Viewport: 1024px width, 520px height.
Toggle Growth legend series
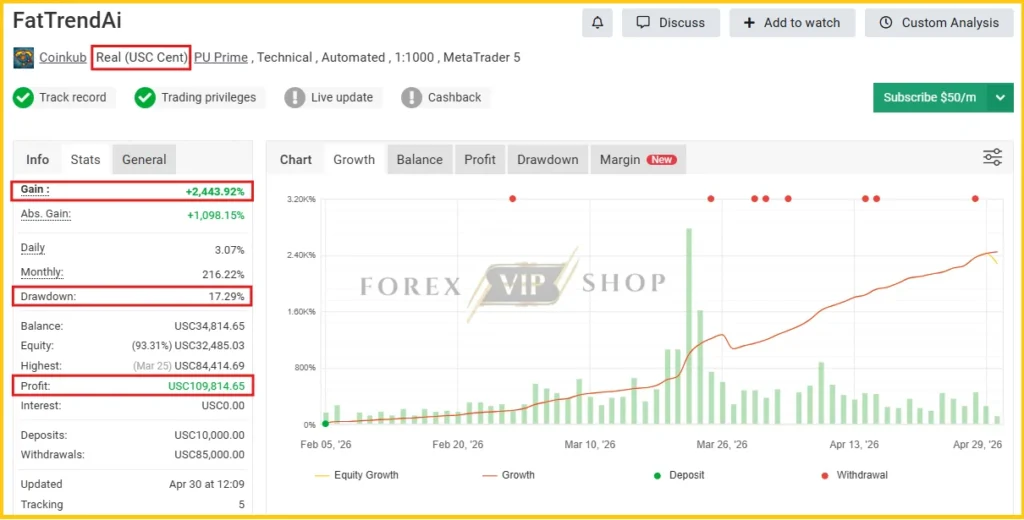(509, 475)
